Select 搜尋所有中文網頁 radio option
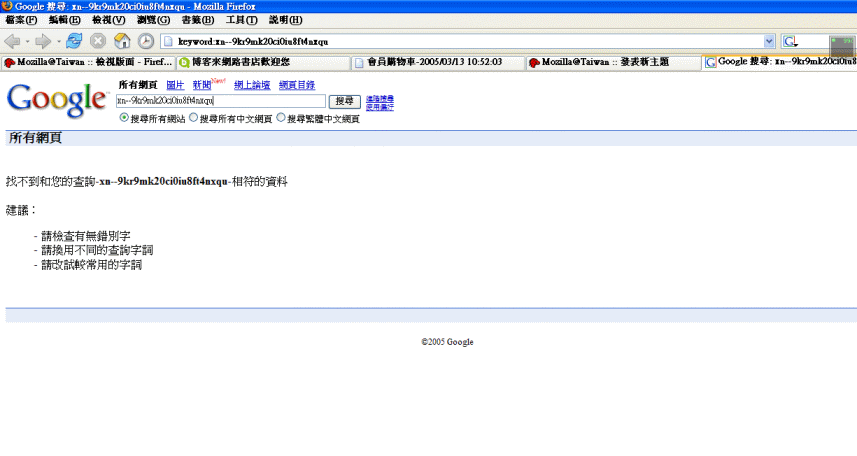The height and width of the screenshot is (456, 857). coord(193,118)
